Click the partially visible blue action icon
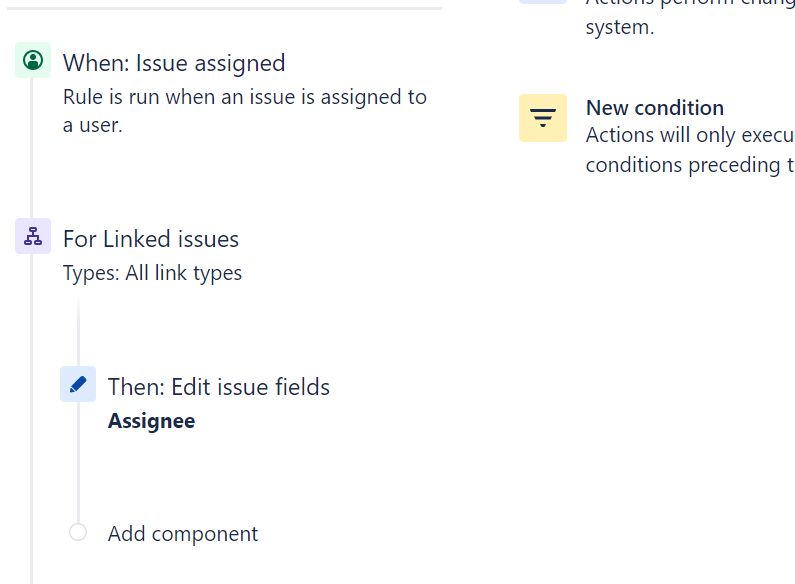795x584 pixels. 543,2
